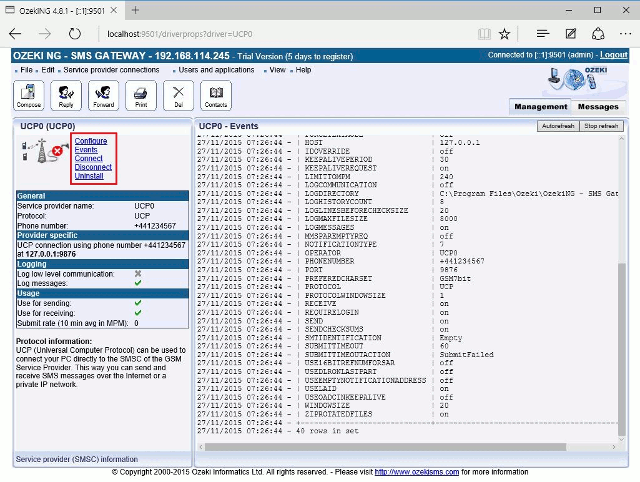Click the phone number value +441234567
640x482 pixels.
click(155, 226)
